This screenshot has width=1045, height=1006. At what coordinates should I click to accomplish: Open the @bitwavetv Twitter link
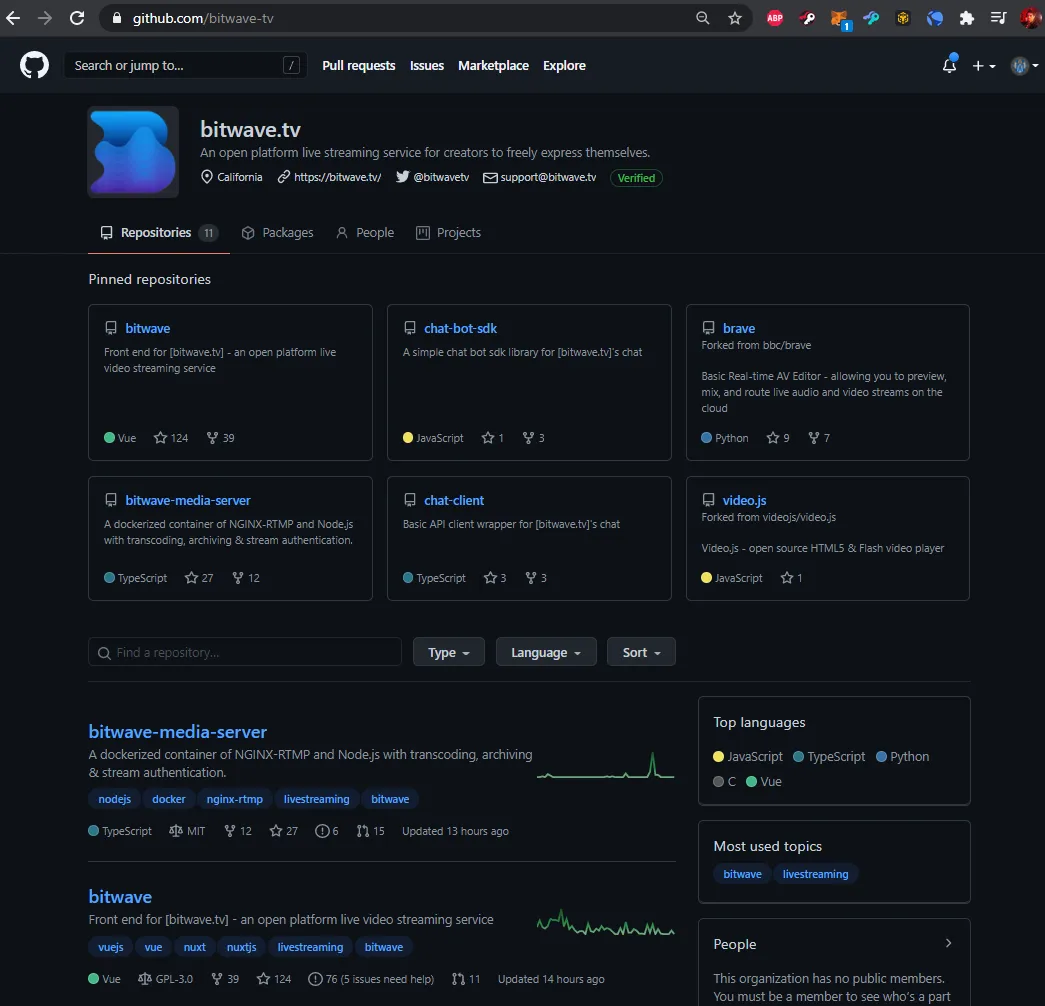[441, 177]
